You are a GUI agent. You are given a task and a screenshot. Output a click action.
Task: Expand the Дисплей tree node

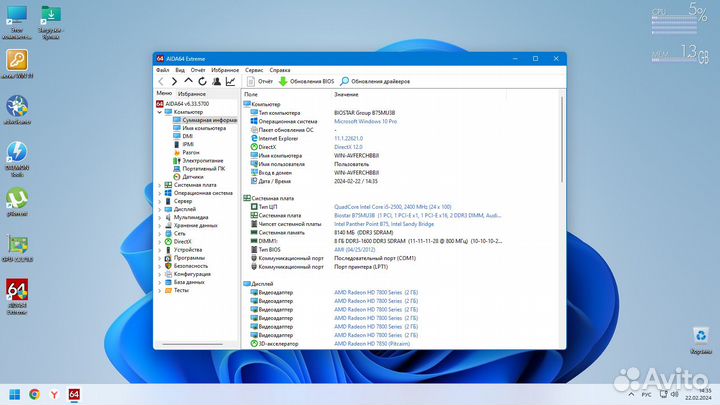click(x=159, y=209)
